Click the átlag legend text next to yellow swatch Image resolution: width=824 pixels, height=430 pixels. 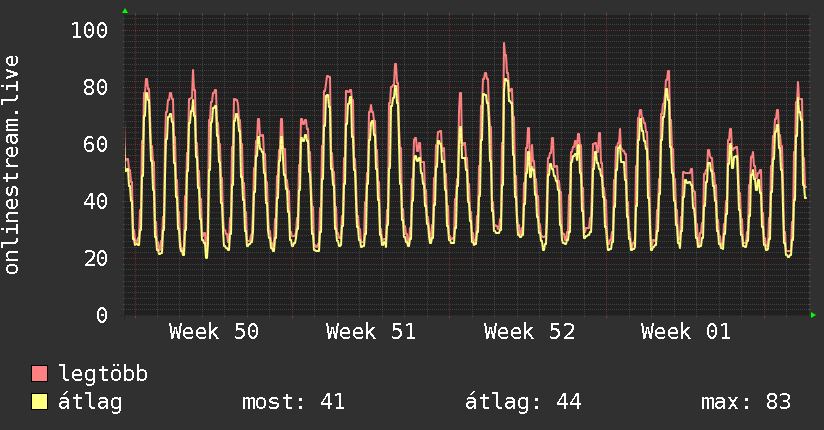click(91, 402)
